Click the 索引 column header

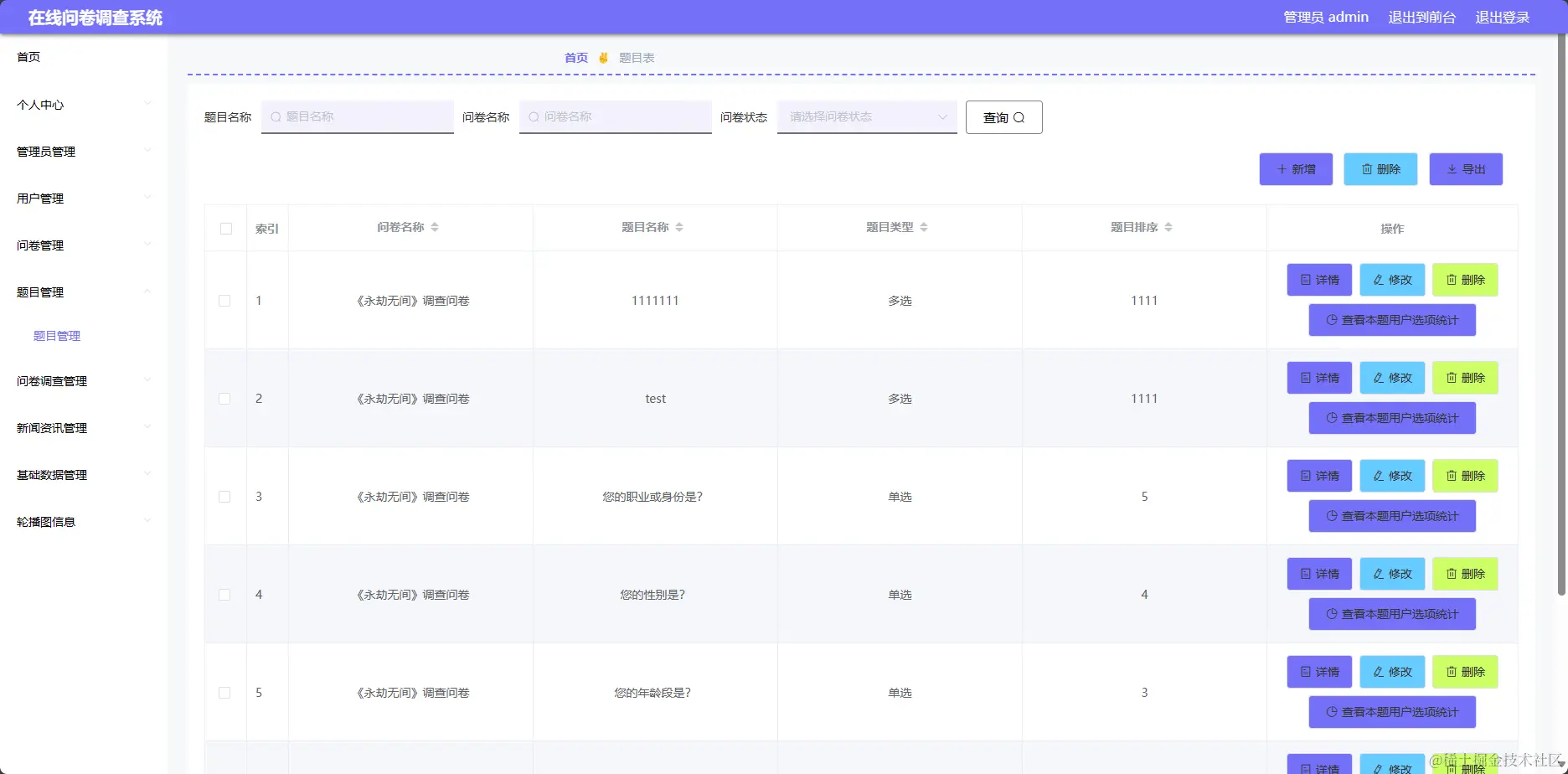(267, 229)
